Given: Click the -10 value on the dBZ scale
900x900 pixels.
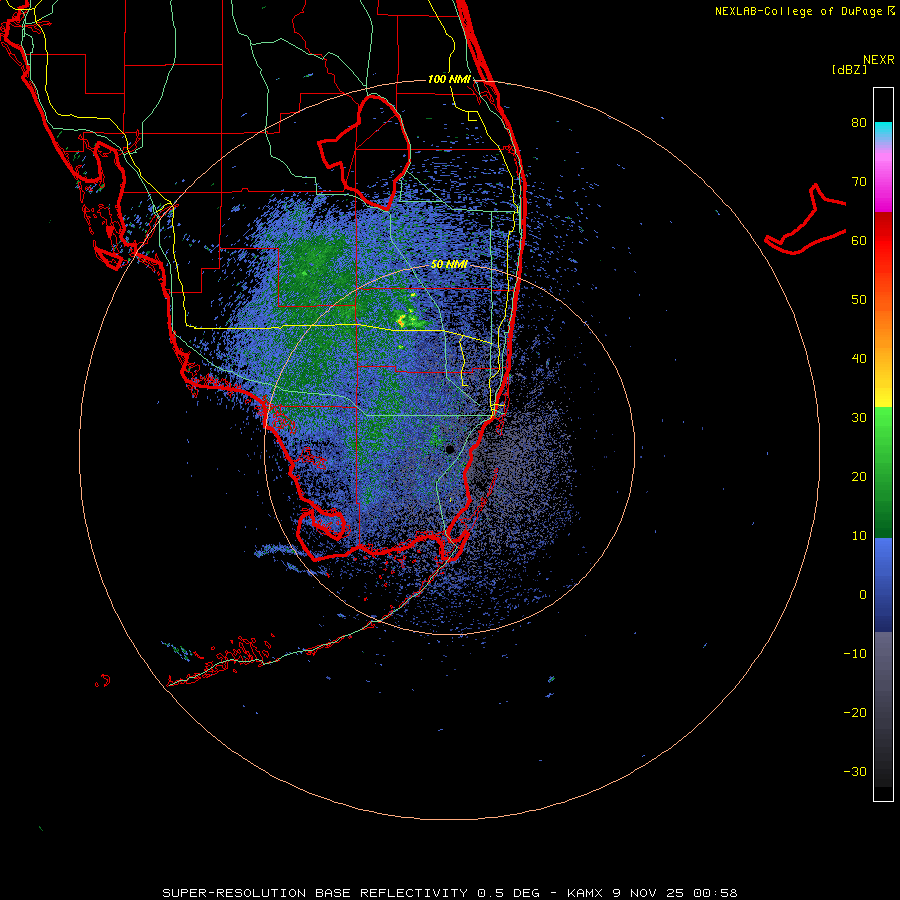Looking at the screenshot, I should [855, 654].
